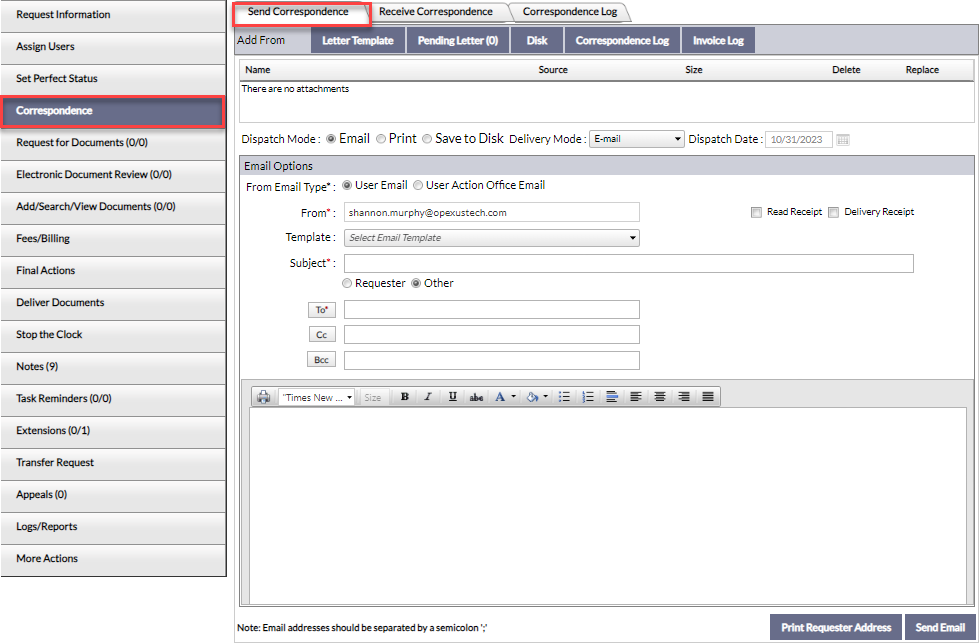Toggle bold formatting in the editor
The height and width of the screenshot is (643, 979).
404,397
